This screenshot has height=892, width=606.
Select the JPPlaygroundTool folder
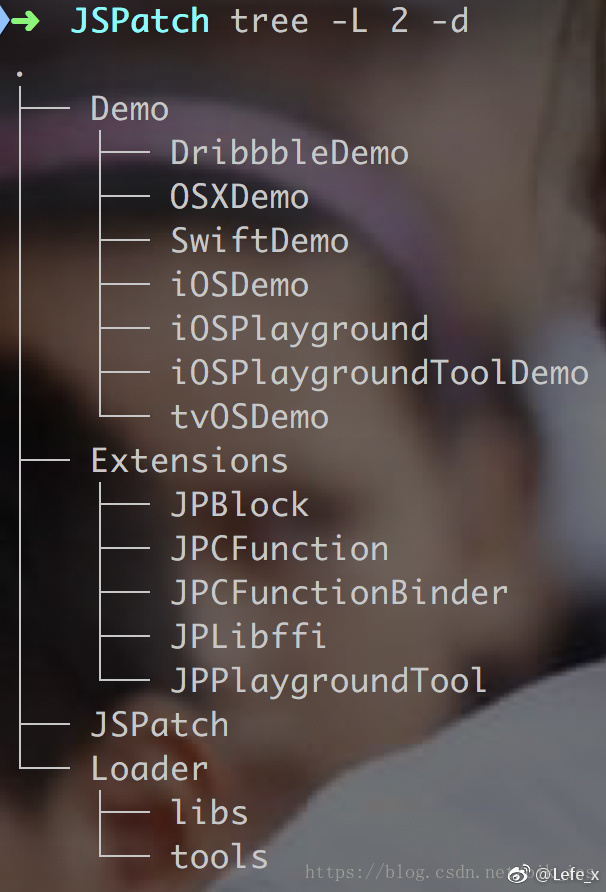329,681
